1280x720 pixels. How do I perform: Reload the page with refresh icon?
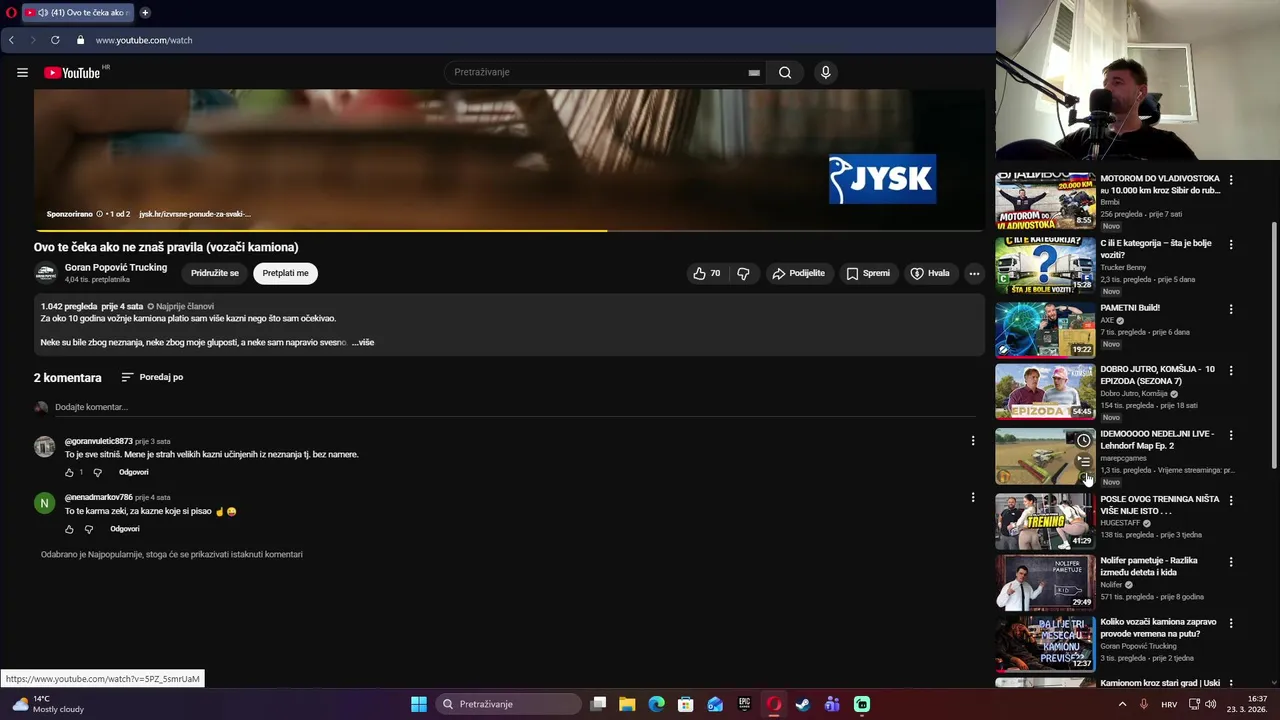(x=55, y=40)
